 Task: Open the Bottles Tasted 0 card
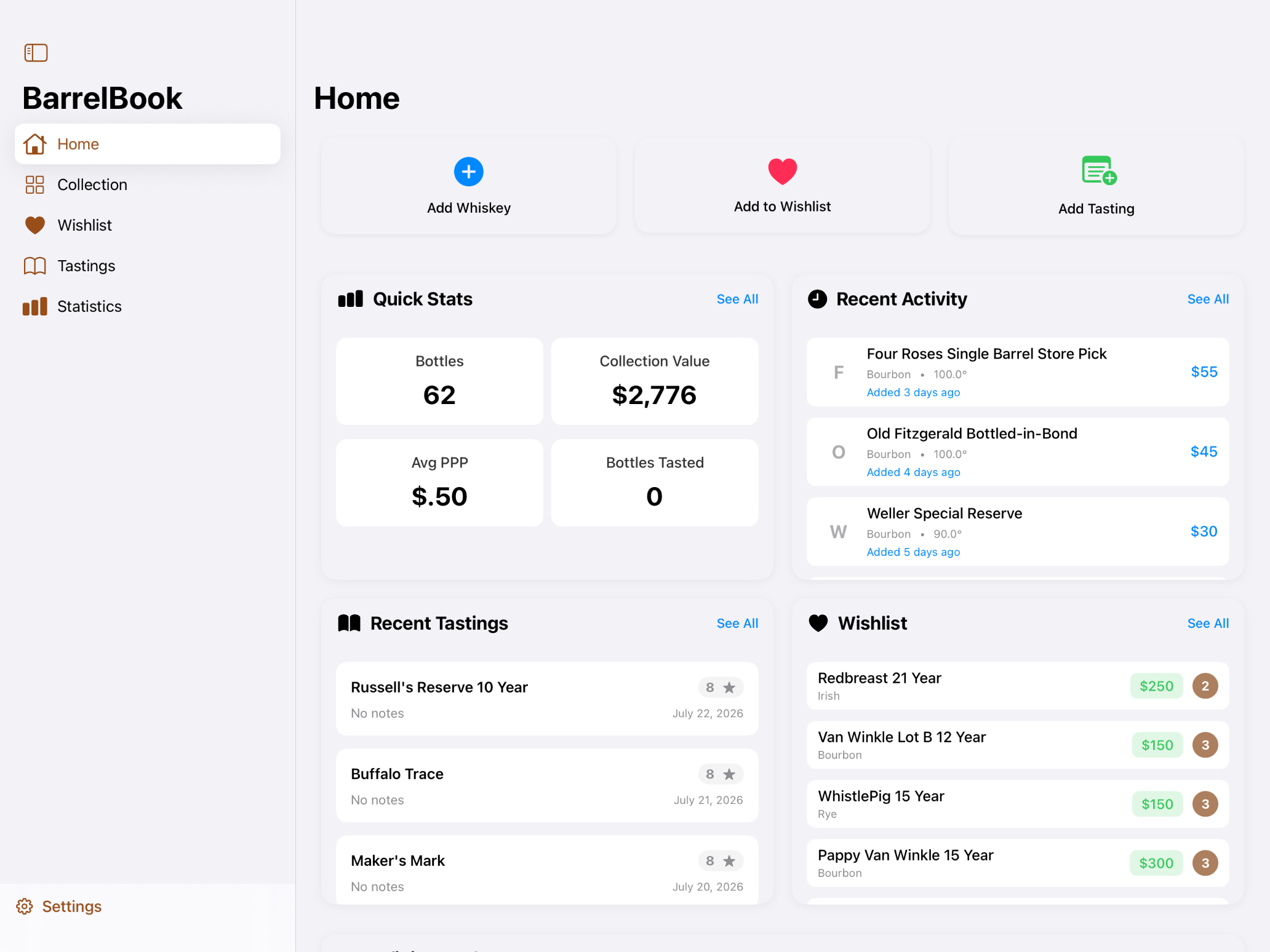(655, 483)
